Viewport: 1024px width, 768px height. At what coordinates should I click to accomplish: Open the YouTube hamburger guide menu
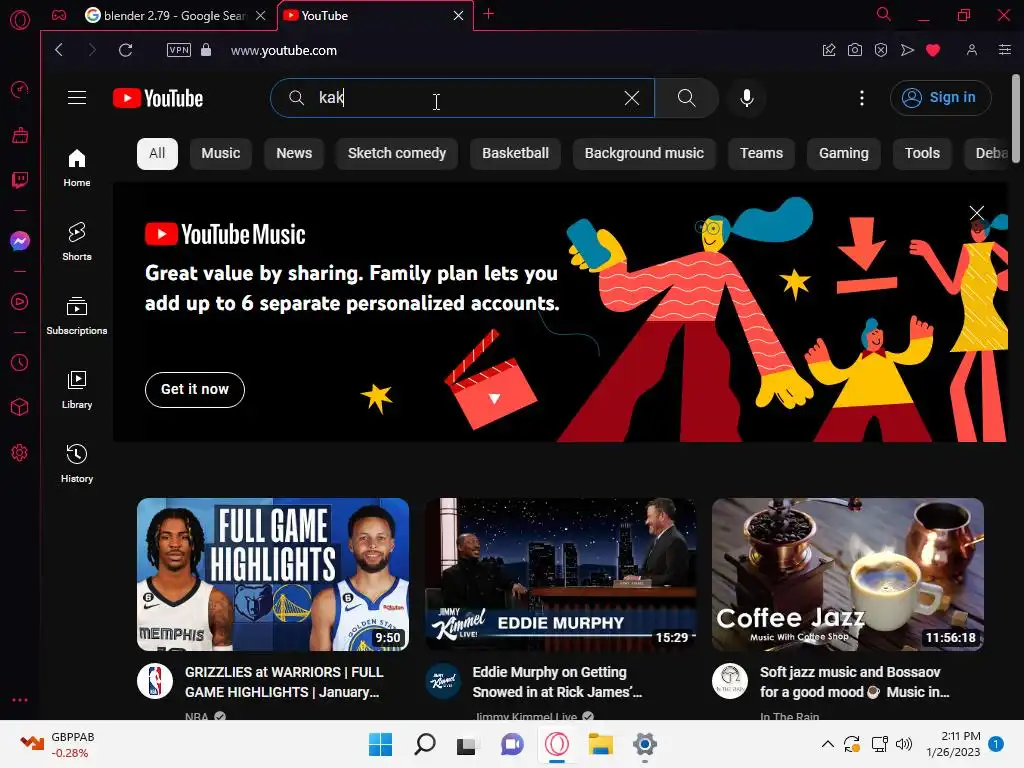[x=77, y=98]
